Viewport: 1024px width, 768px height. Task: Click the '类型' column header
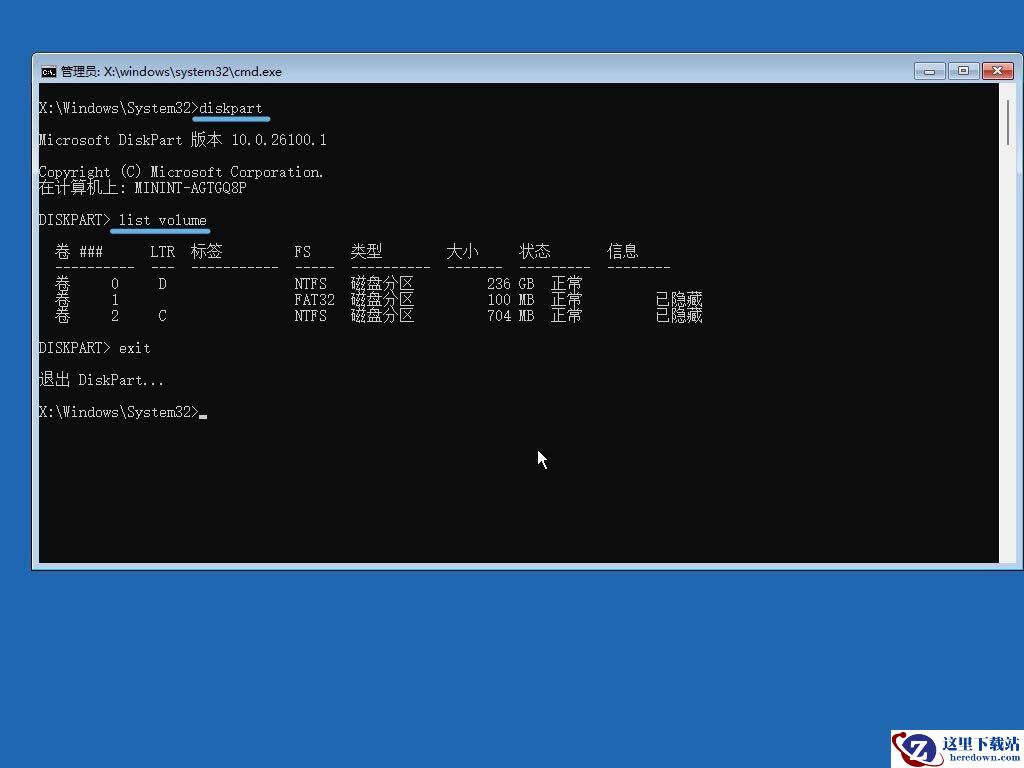click(x=366, y=251)
